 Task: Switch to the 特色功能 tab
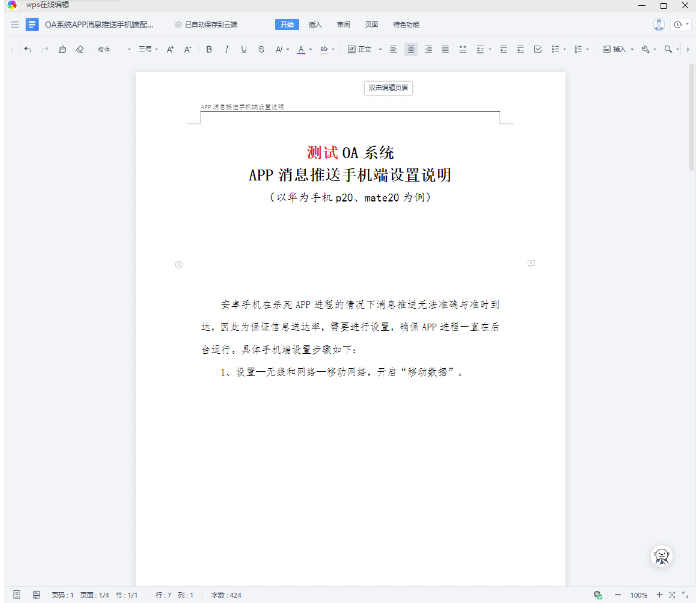click(x=406, y=25)
